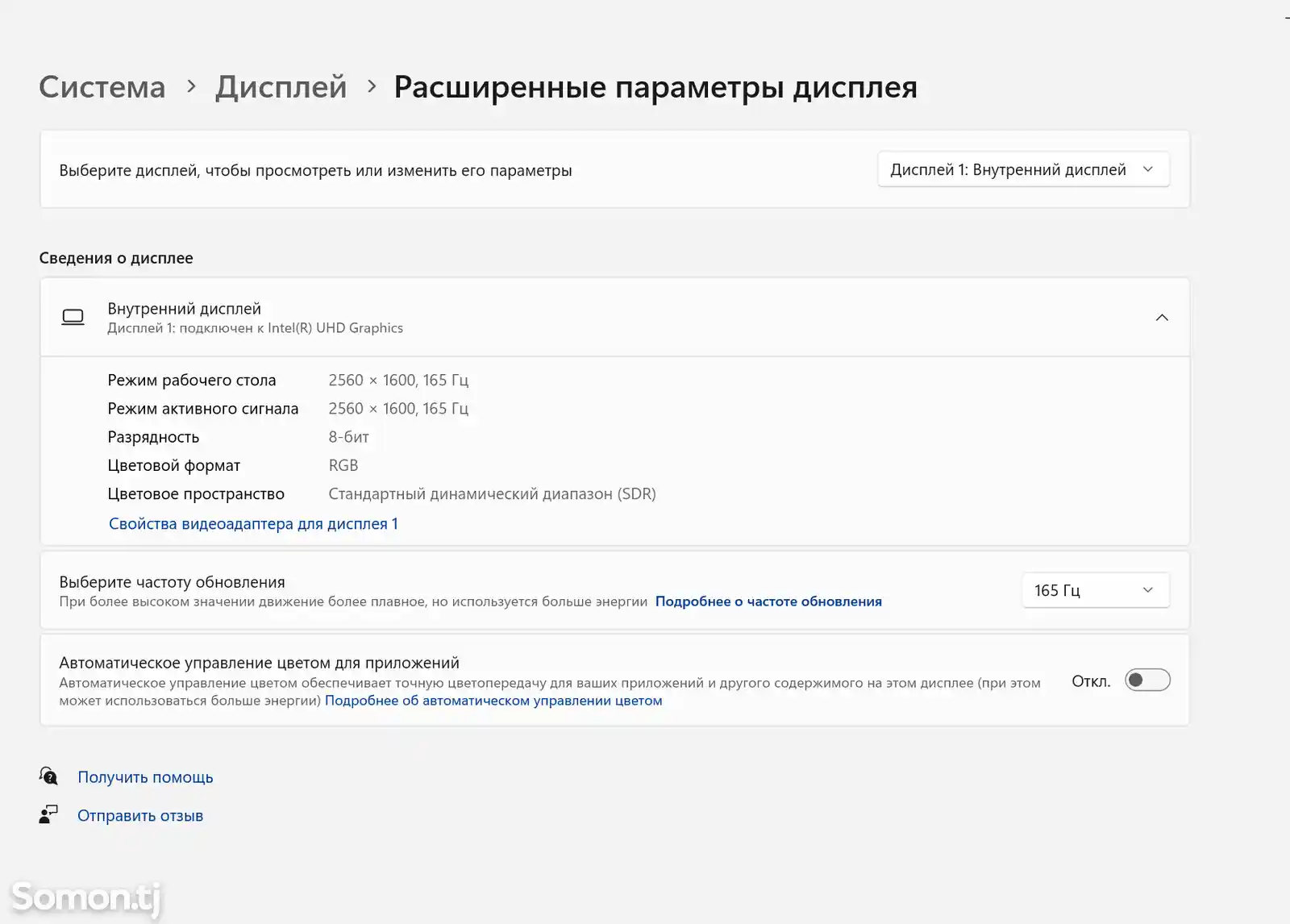
Task: Click the Выберите частоту обновления label
Action: point(172,582)
